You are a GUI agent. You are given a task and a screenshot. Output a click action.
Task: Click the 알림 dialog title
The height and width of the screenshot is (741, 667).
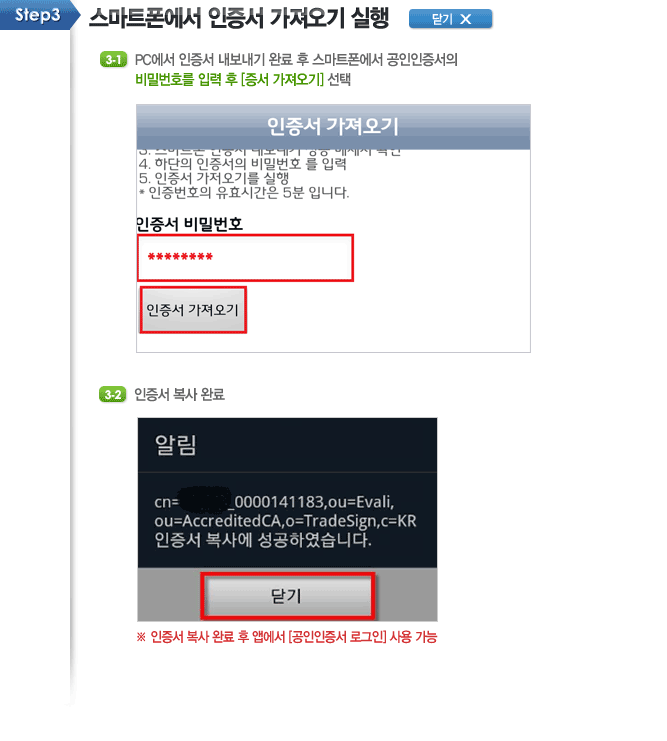[175, 445]
